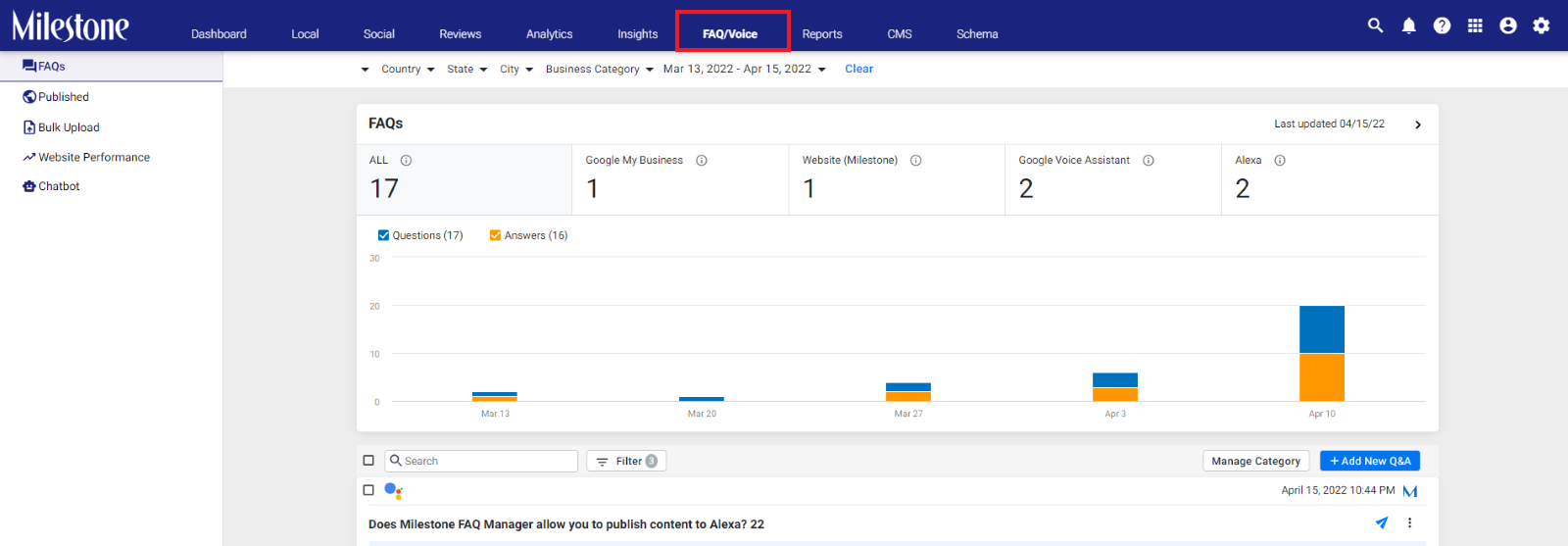Click the filter lines icon

[x=603, y=462]
